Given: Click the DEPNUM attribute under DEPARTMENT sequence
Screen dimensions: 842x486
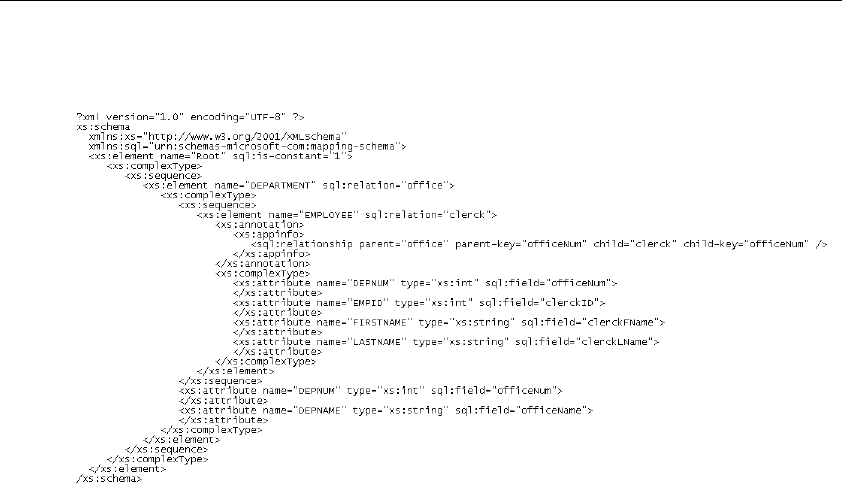Looking at the screenshot, I should (371, 391).
